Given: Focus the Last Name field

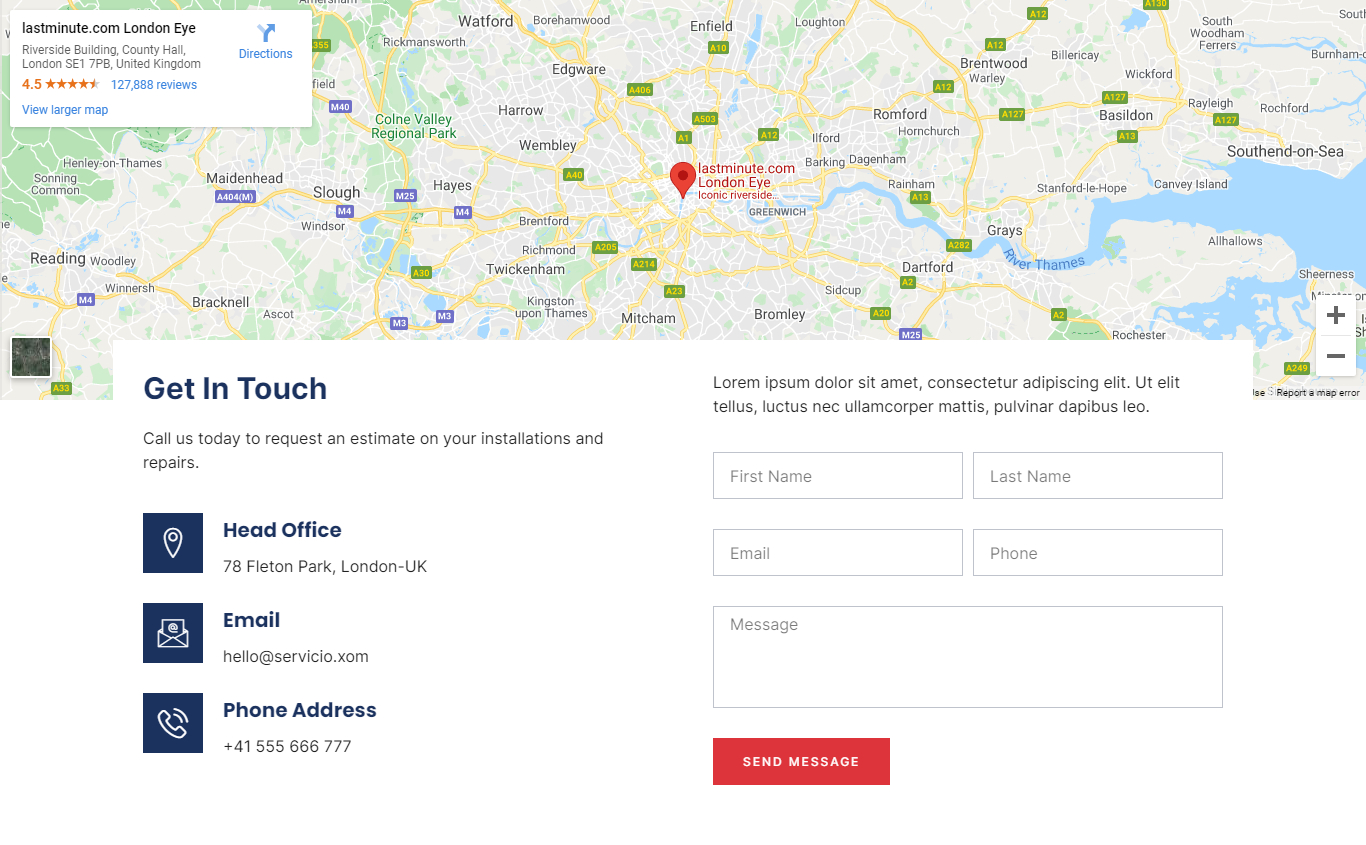Looking at the screenshot, I should tap(1098, 476).
